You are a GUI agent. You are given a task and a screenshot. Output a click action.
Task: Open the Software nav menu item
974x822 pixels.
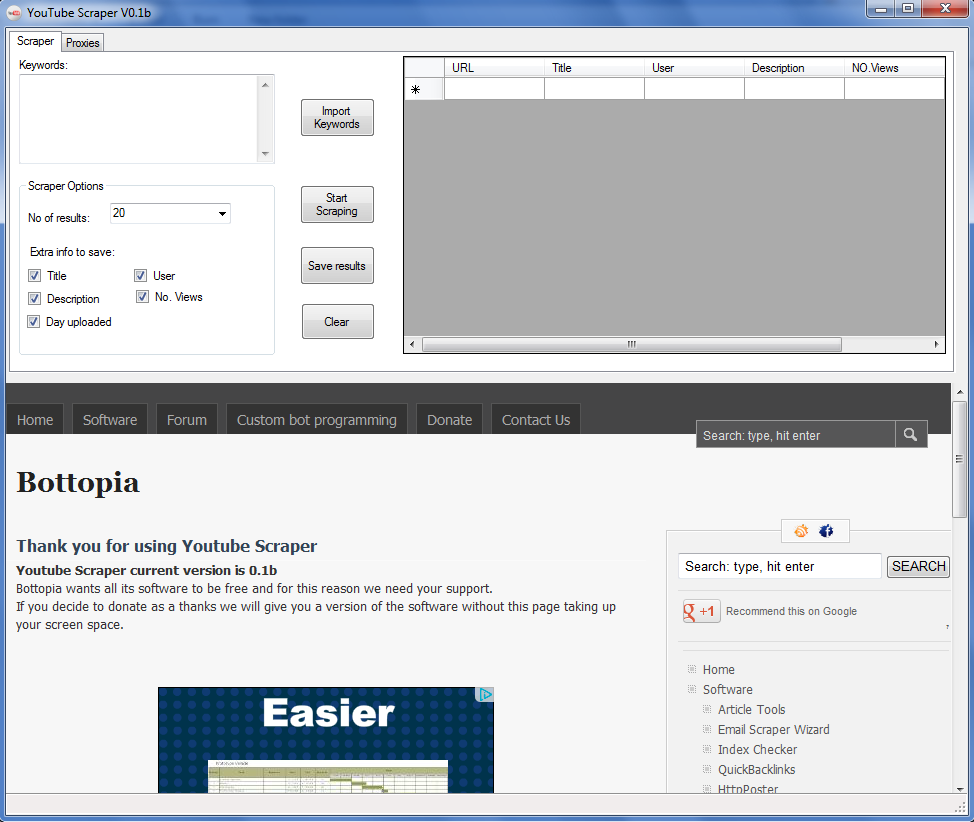point(110,420)
